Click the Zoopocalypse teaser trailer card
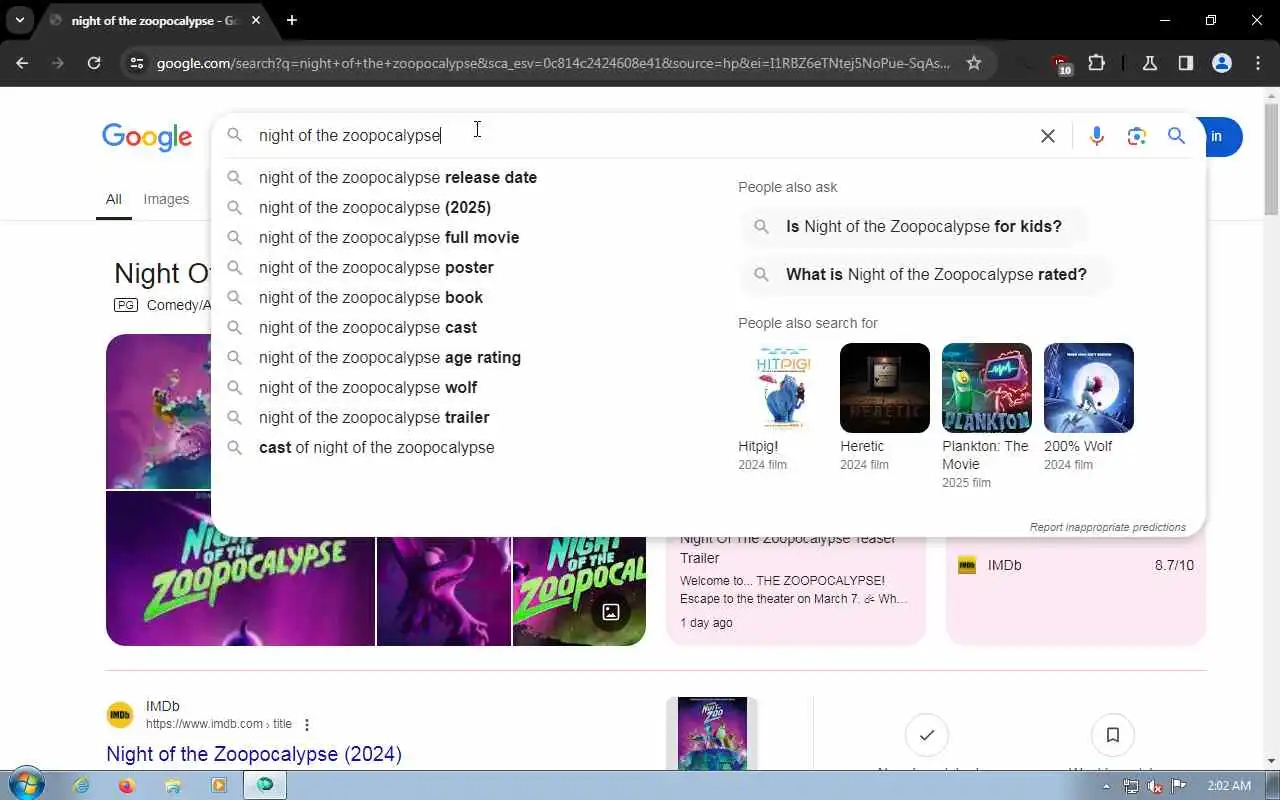Viewport: 1280px width, 800px height. point(796,590)
